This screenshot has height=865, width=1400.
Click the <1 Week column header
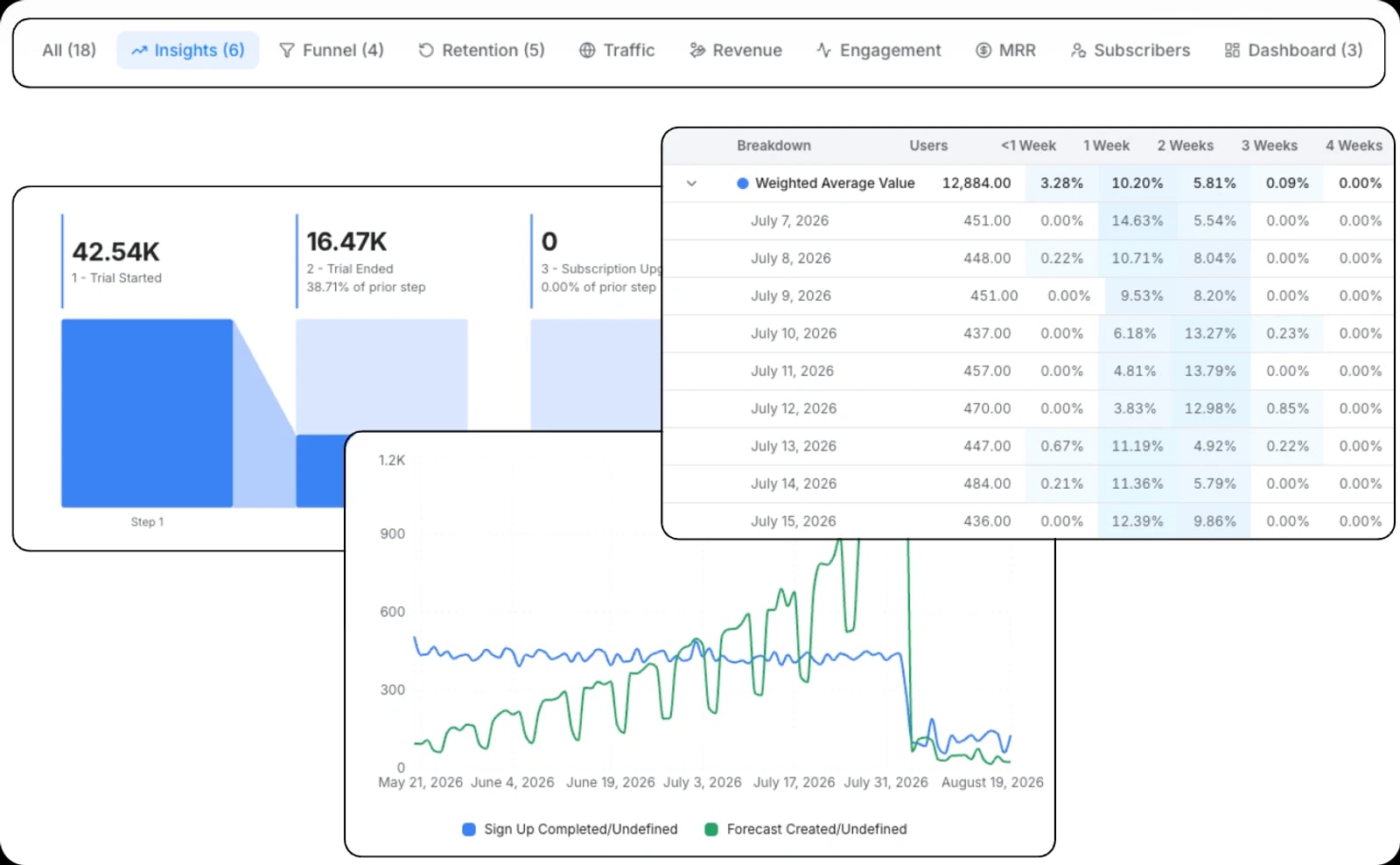(1028, 146)
